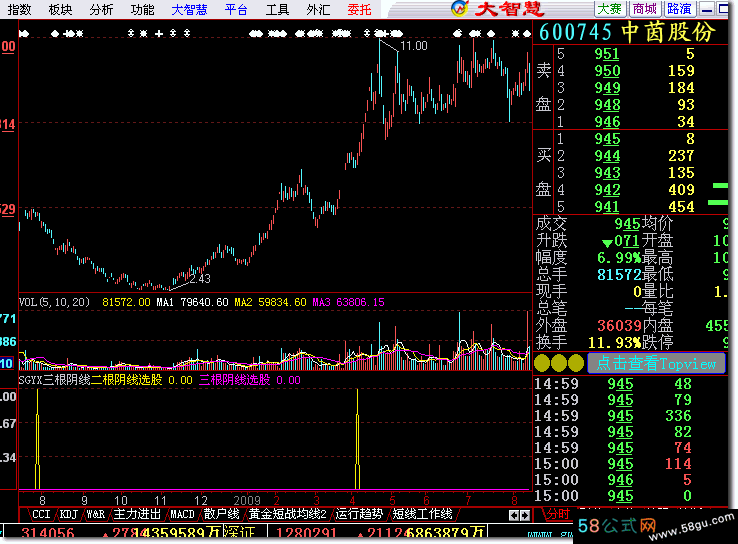Click the 幅度 value 6.99%

(x=619, y=257)
